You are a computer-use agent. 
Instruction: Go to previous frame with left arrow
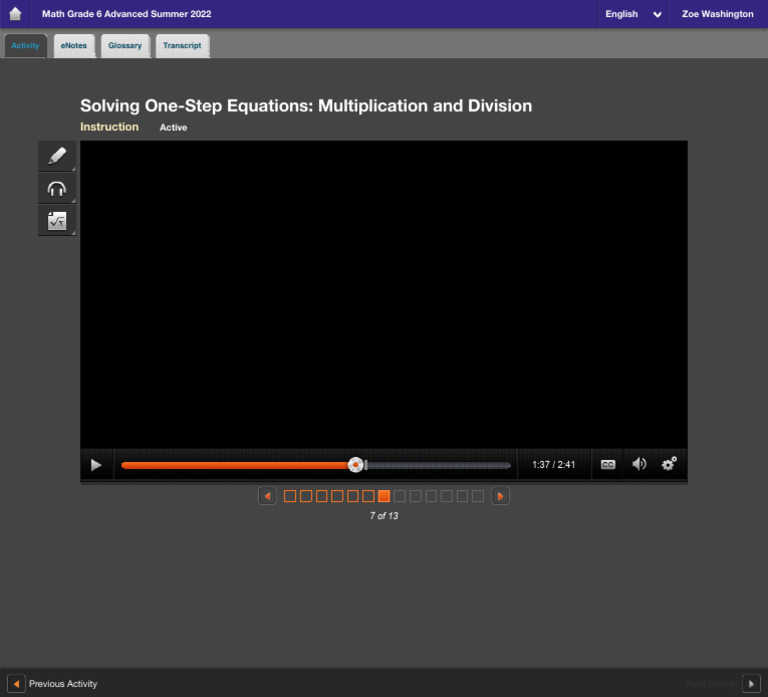[267, 496]
